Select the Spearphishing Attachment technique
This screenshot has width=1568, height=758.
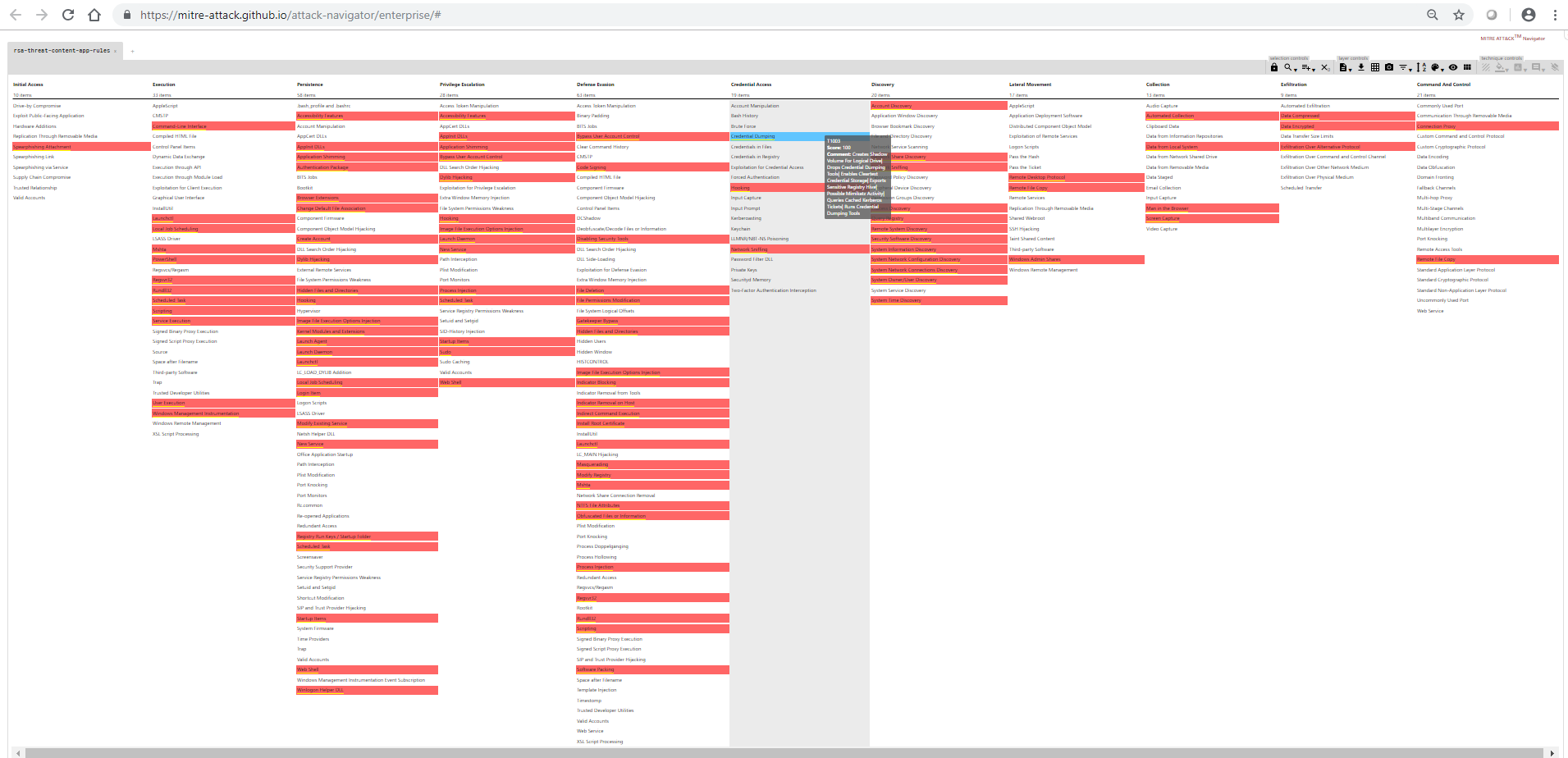click(x=81, y=147)
